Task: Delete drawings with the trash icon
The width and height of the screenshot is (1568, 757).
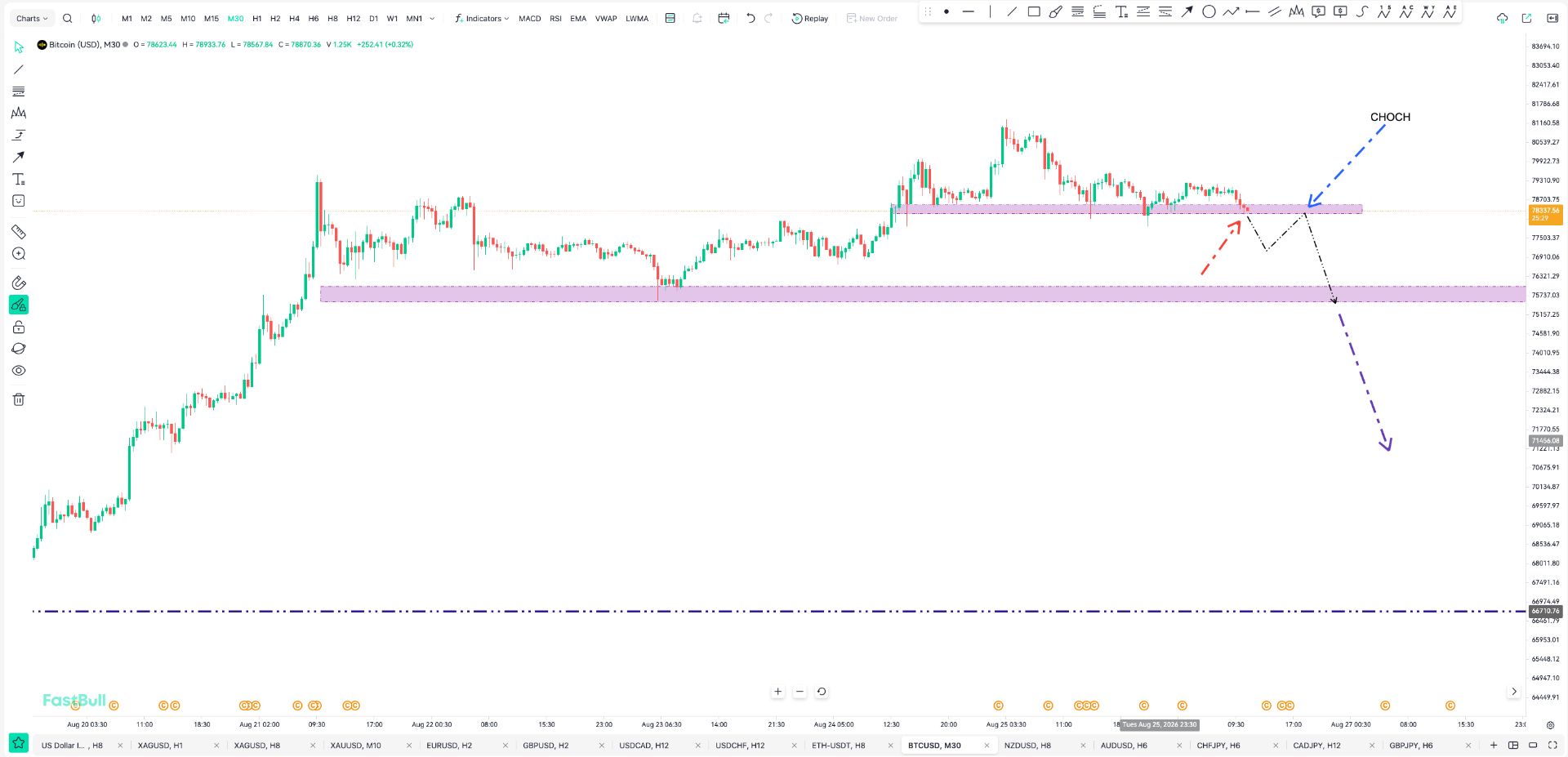Action: pyautogui.click(x=19, y=399)
